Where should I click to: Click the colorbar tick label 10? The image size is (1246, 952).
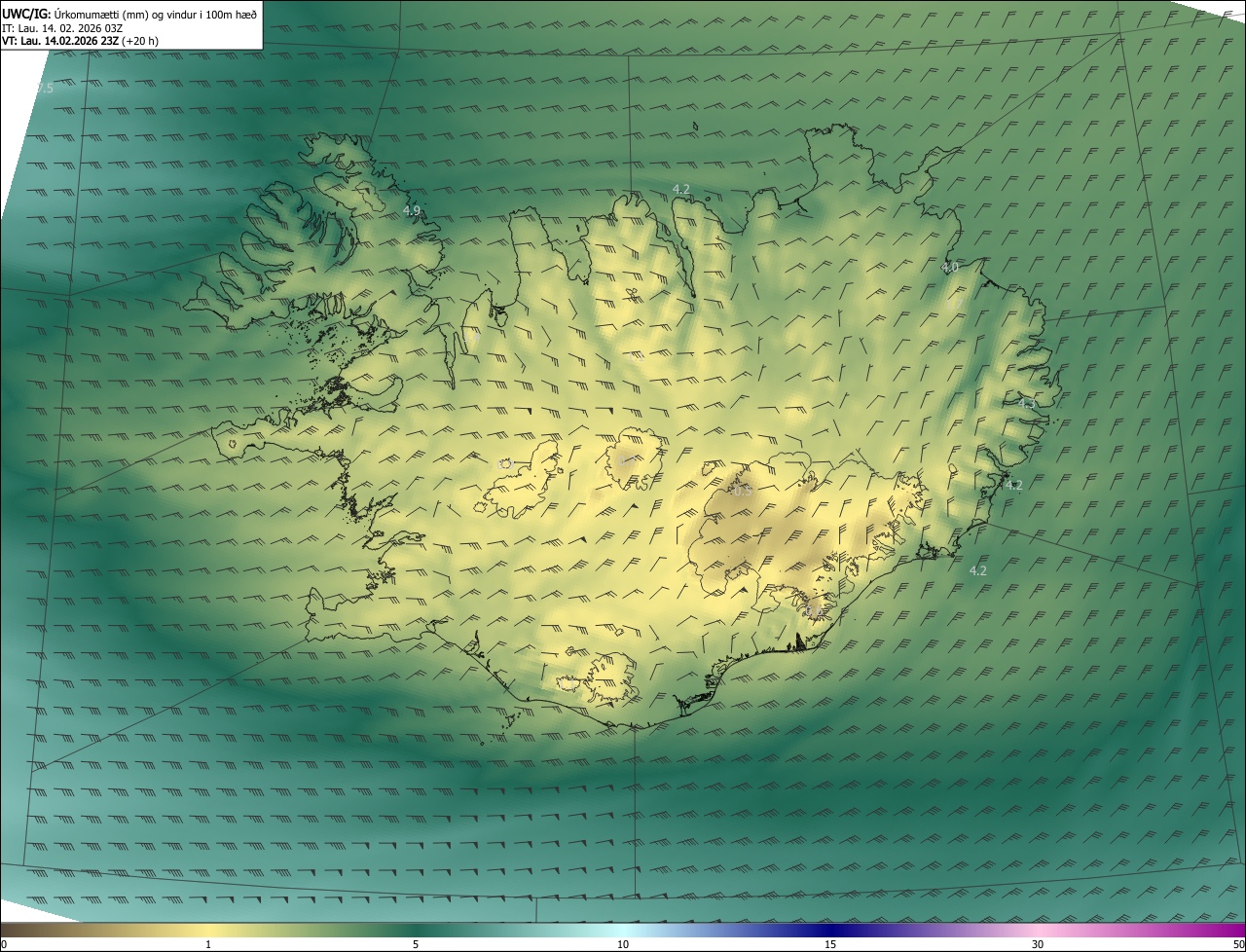pyautogui.click(x=623, y=944)
